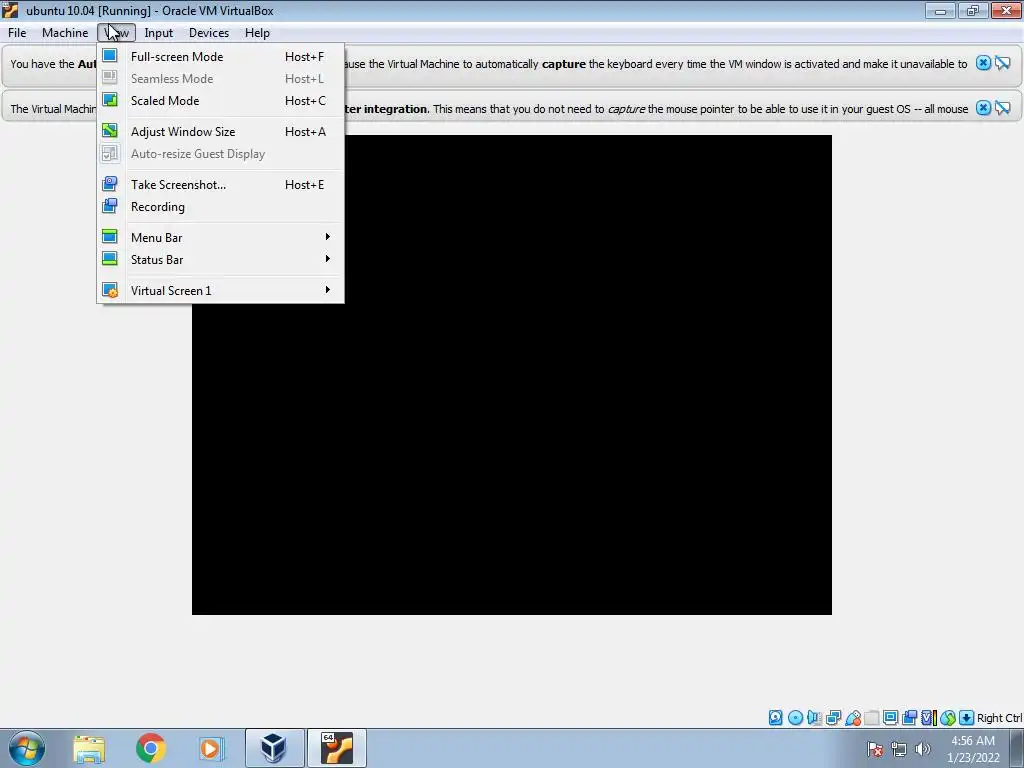Click the mouse integration status icon
The image size is (1024, 768).
(948, 718)
